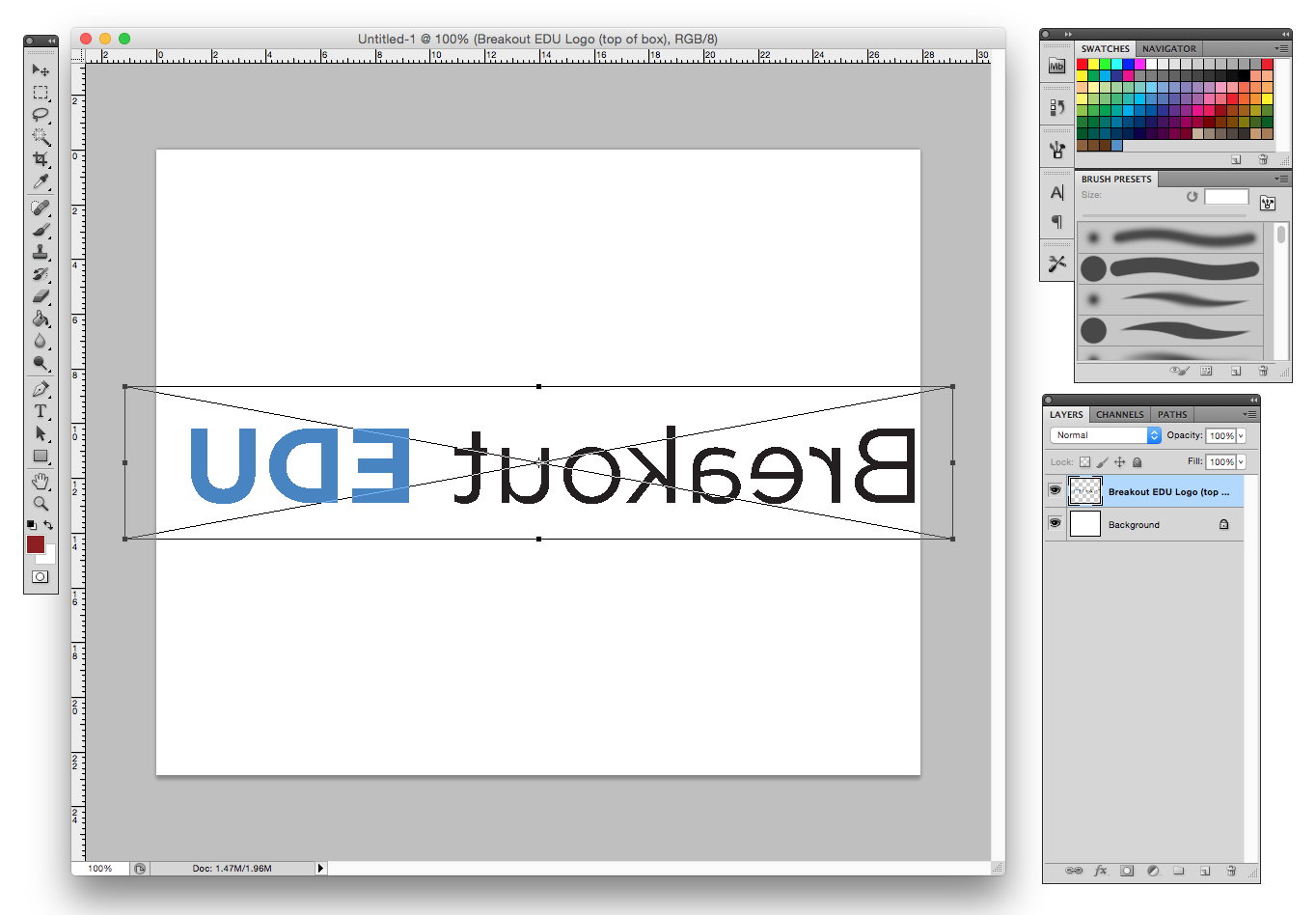Open the Normal blend mode dropdown
Image resolution: width=1316 pixels, height=915 pixels.
click(1105, 435)
